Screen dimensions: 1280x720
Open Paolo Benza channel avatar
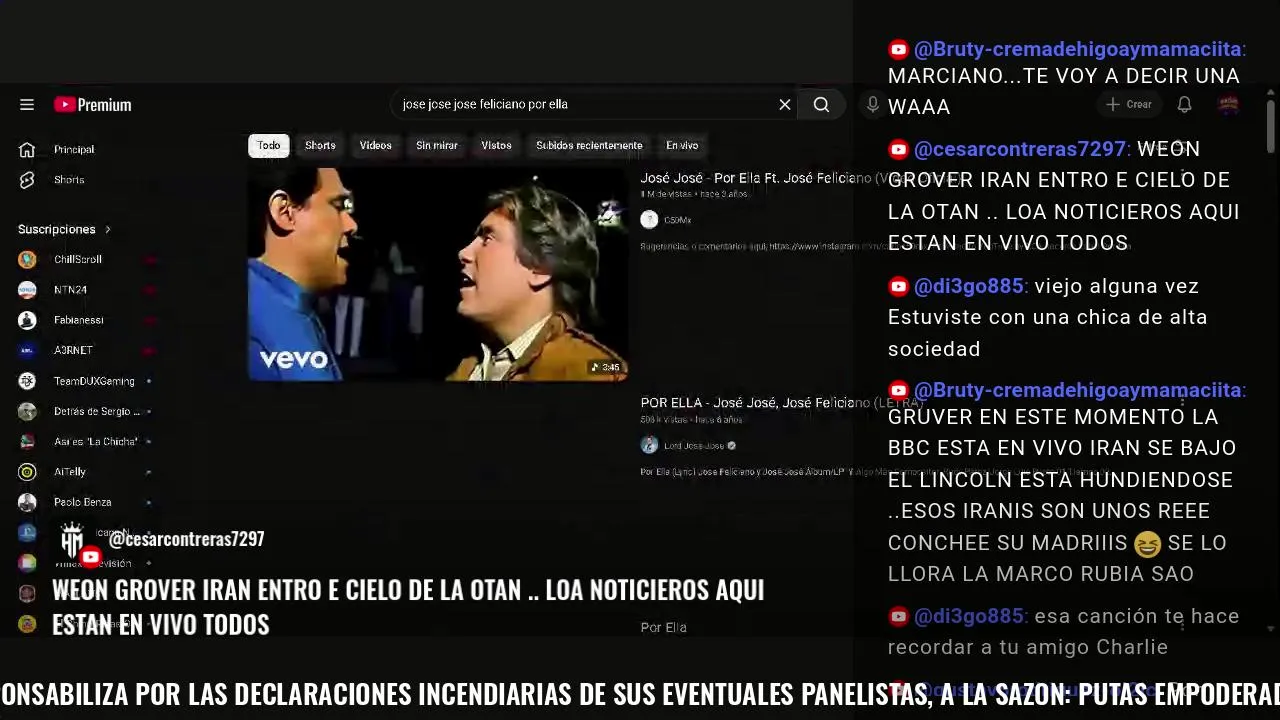tap(27, 502)
